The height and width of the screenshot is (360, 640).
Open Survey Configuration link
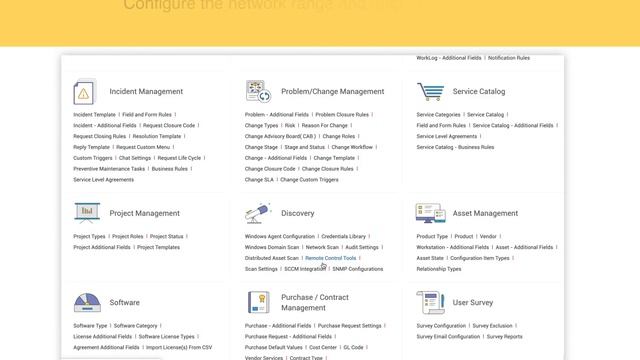(441, 326)
